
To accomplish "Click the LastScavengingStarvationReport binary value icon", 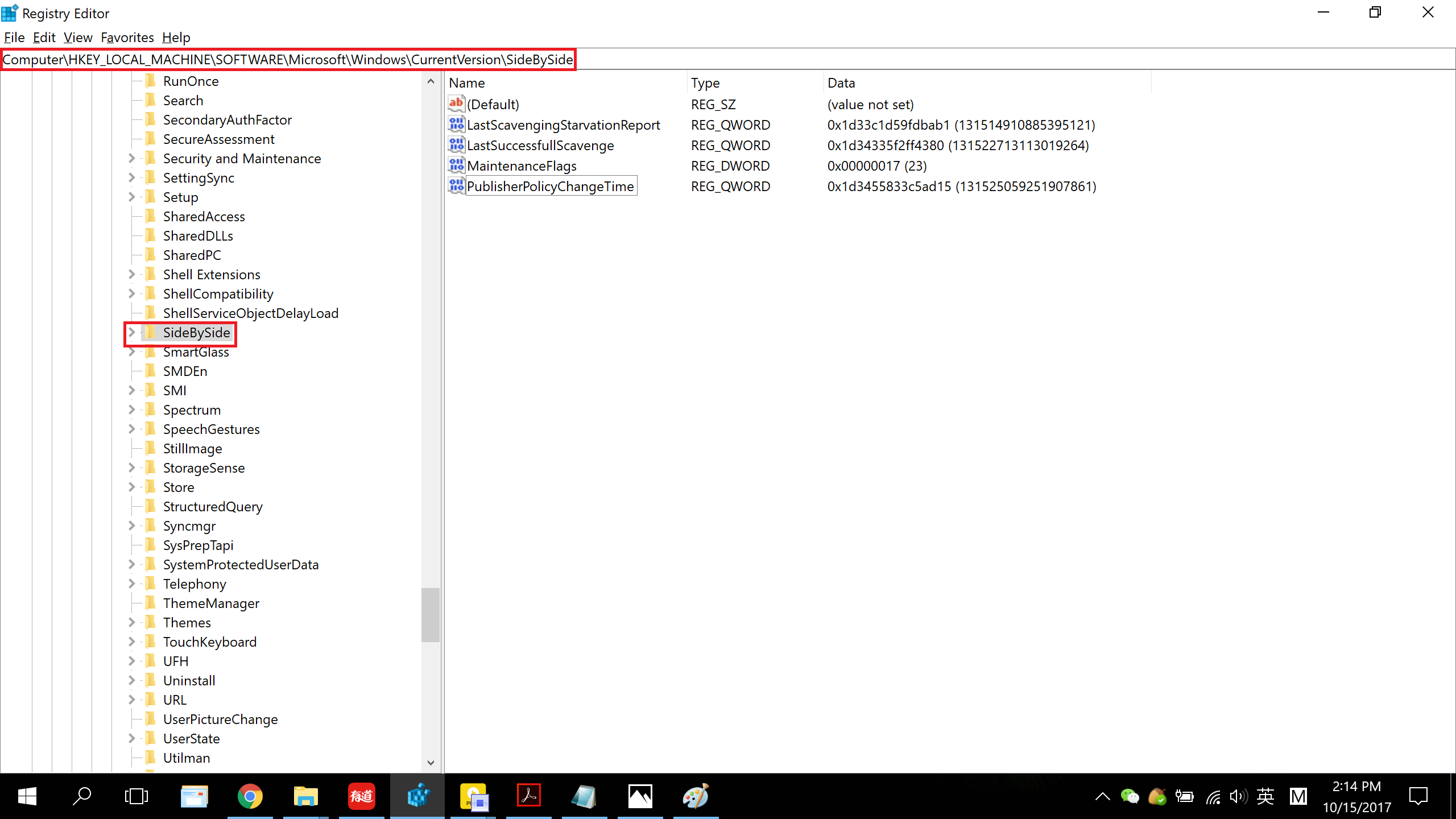I will pos(456,125).
